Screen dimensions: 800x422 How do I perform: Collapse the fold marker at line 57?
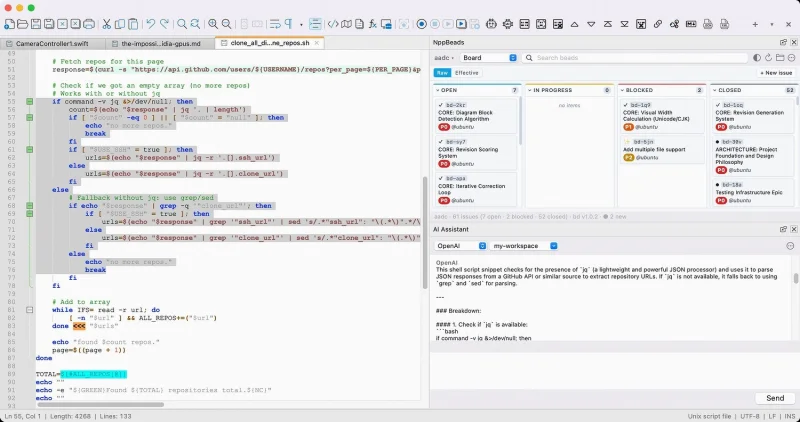click(x=30, y=117)
